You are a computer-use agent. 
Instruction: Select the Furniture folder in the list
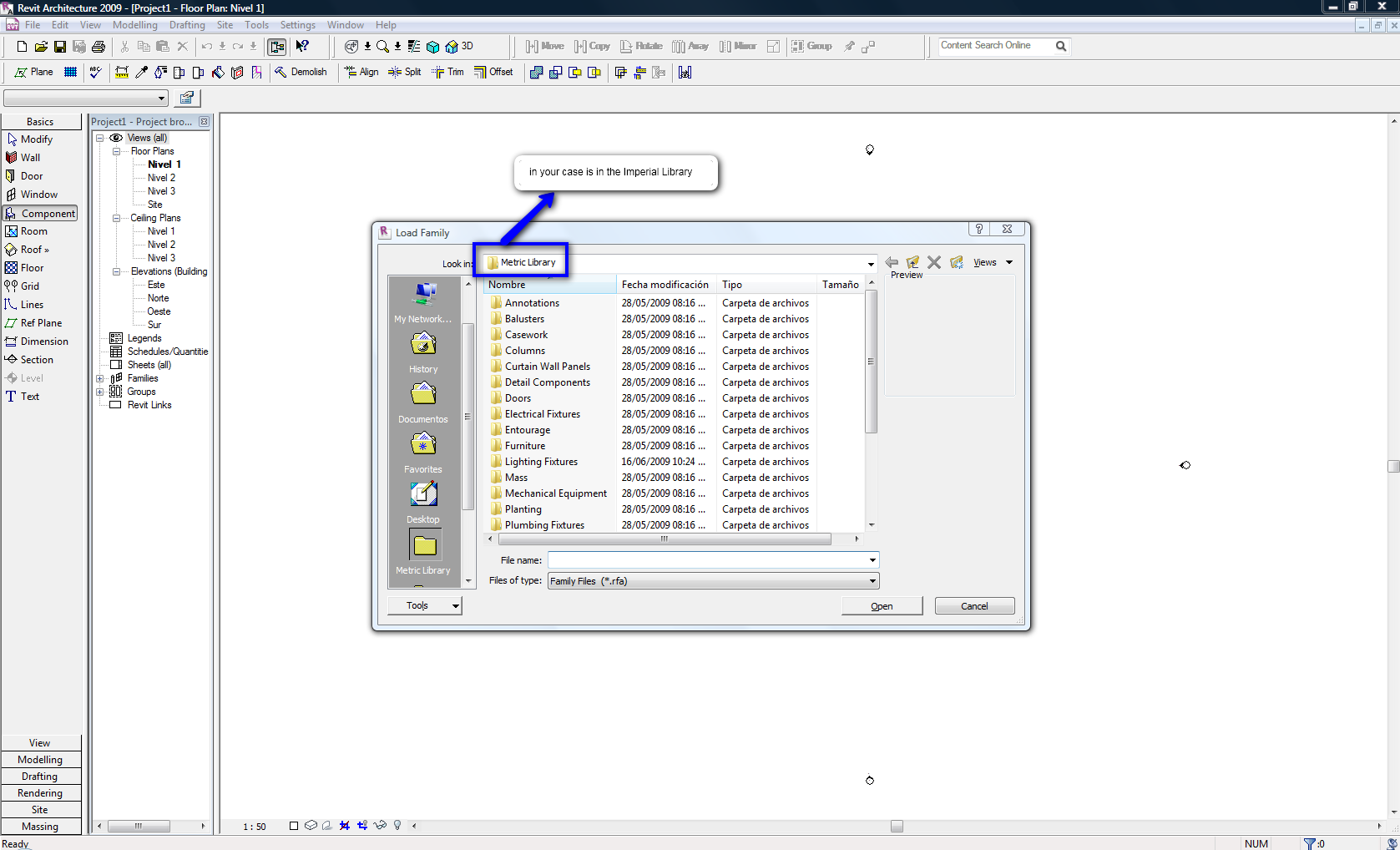(x=524, y=446)
